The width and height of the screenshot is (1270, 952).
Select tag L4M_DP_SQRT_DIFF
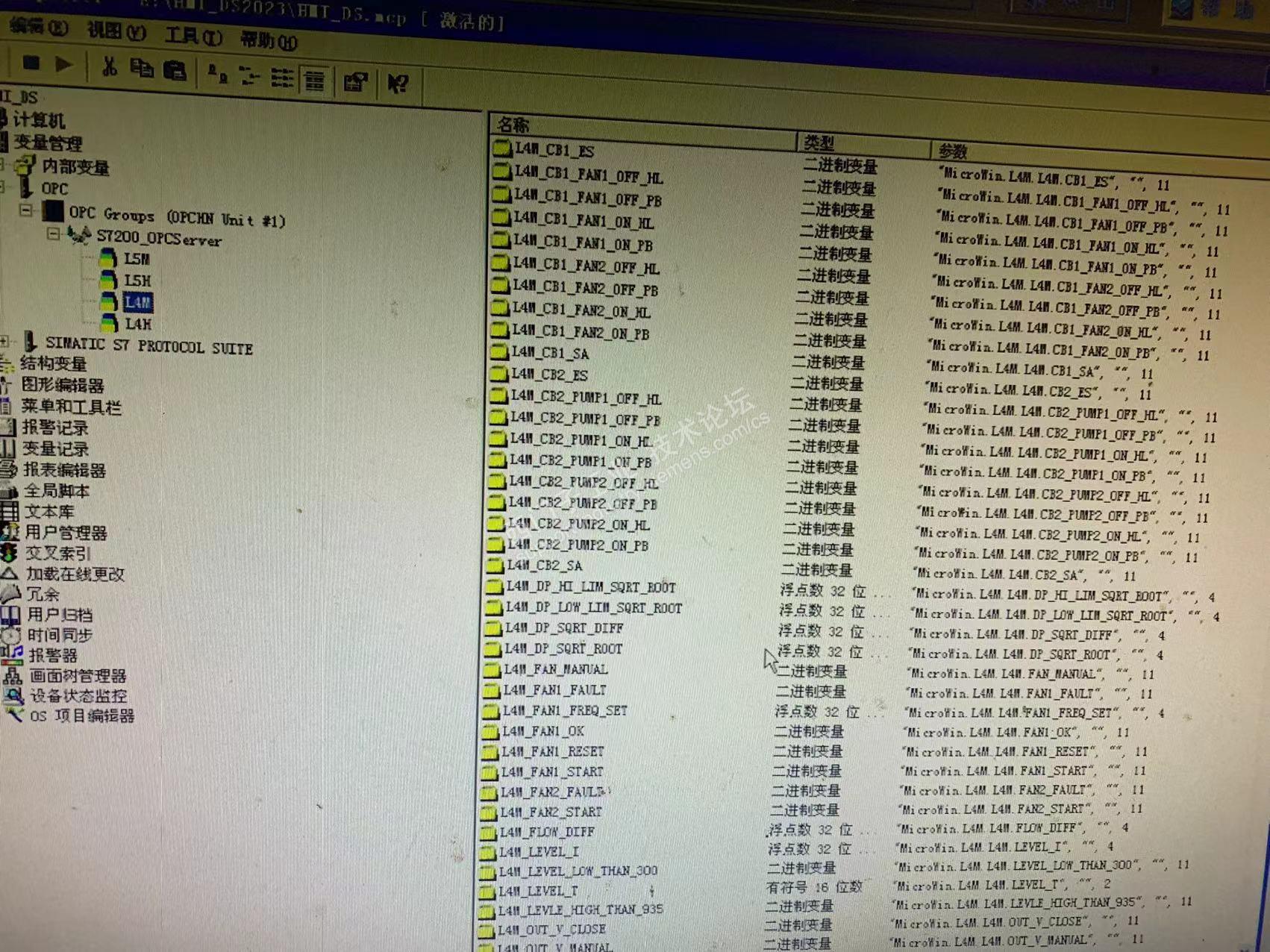[x=564, y=628]
